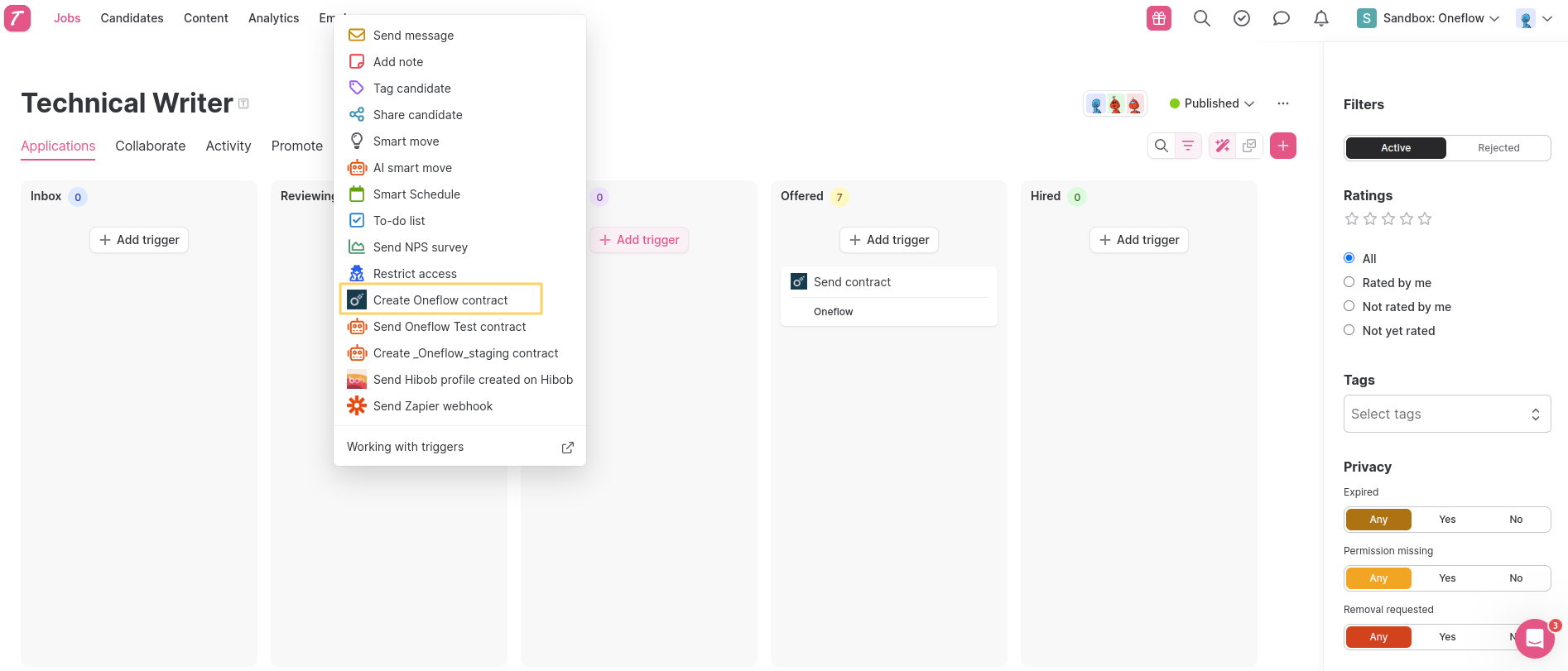Image resolution: width=1568 pixels, height=671 pixels.
Task: Click the hiring team avatars
Action: click(1115, 104)
